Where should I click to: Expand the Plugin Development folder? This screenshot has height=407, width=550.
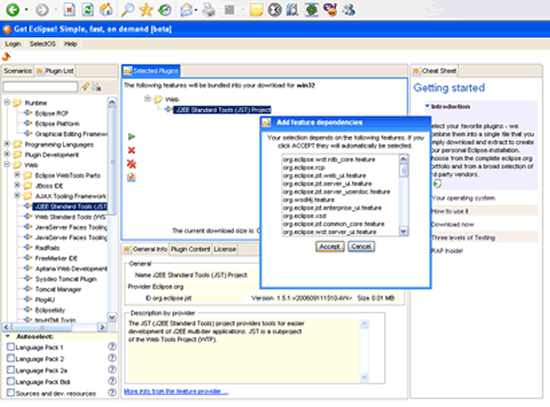[7, 154]
